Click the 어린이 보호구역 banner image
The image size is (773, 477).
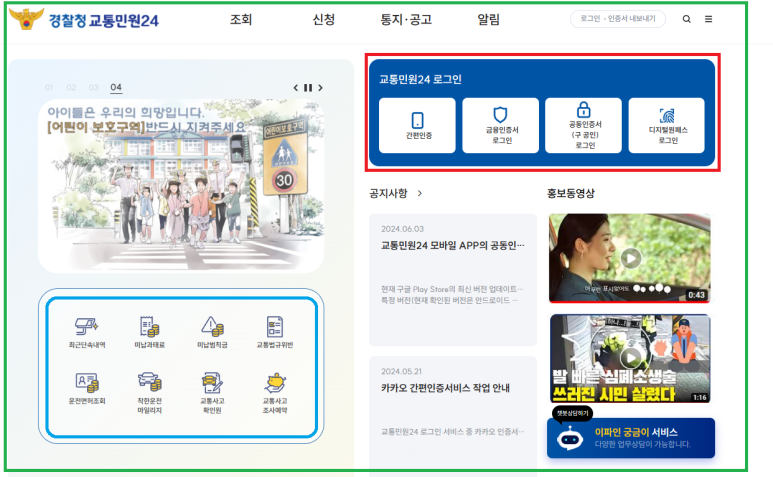point(181,186)
